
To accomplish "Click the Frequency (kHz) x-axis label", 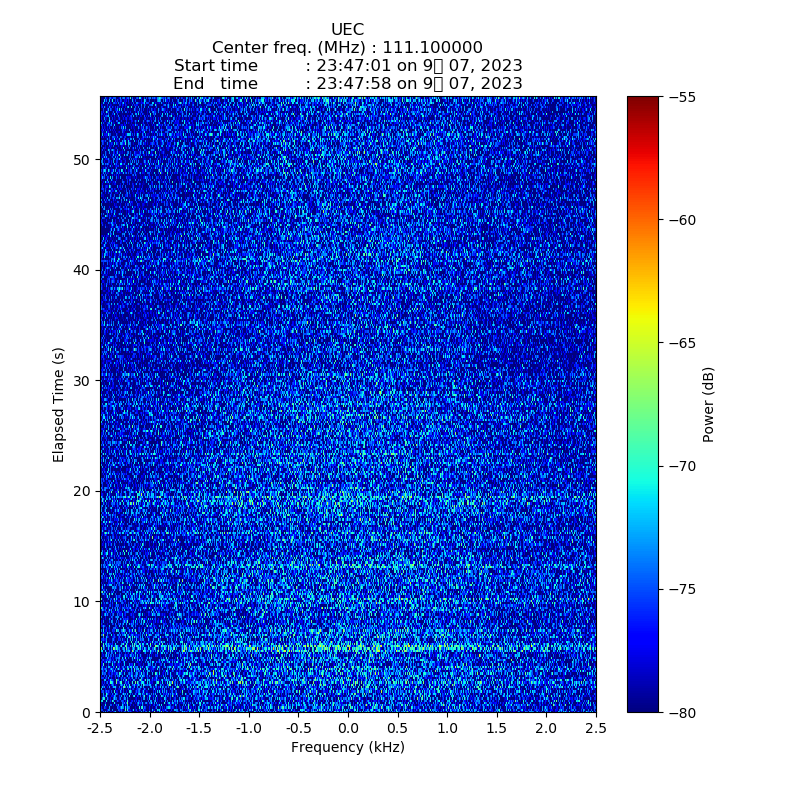I will click(347, 748).
